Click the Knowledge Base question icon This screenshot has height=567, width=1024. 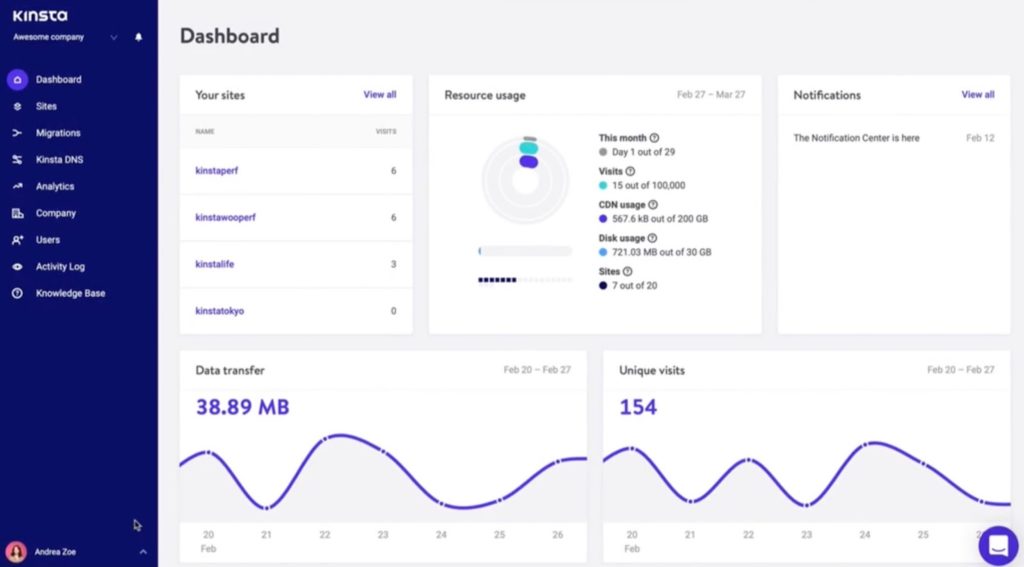click(18, 294)
